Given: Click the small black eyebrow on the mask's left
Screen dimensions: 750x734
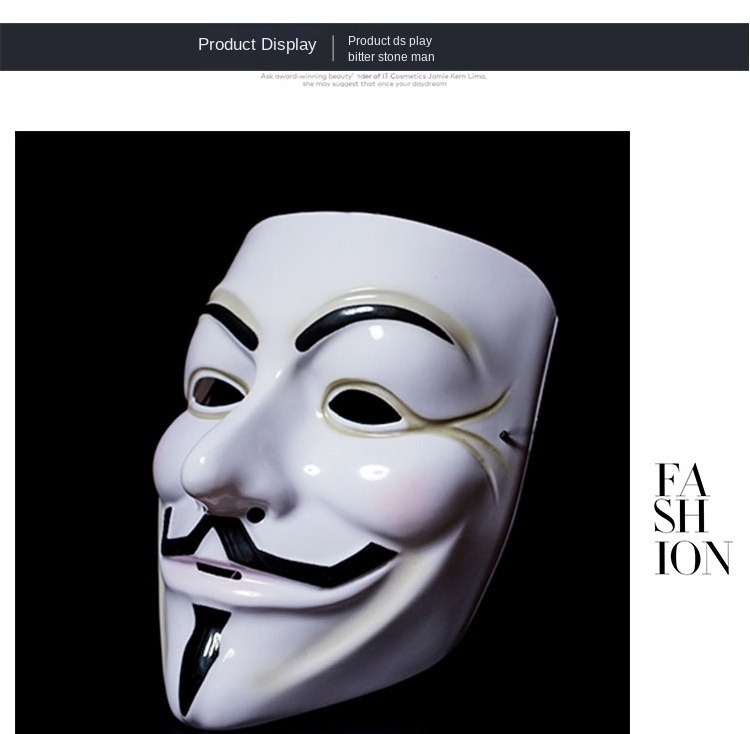Looking at the screenshot, I should (x=230, y=325).
